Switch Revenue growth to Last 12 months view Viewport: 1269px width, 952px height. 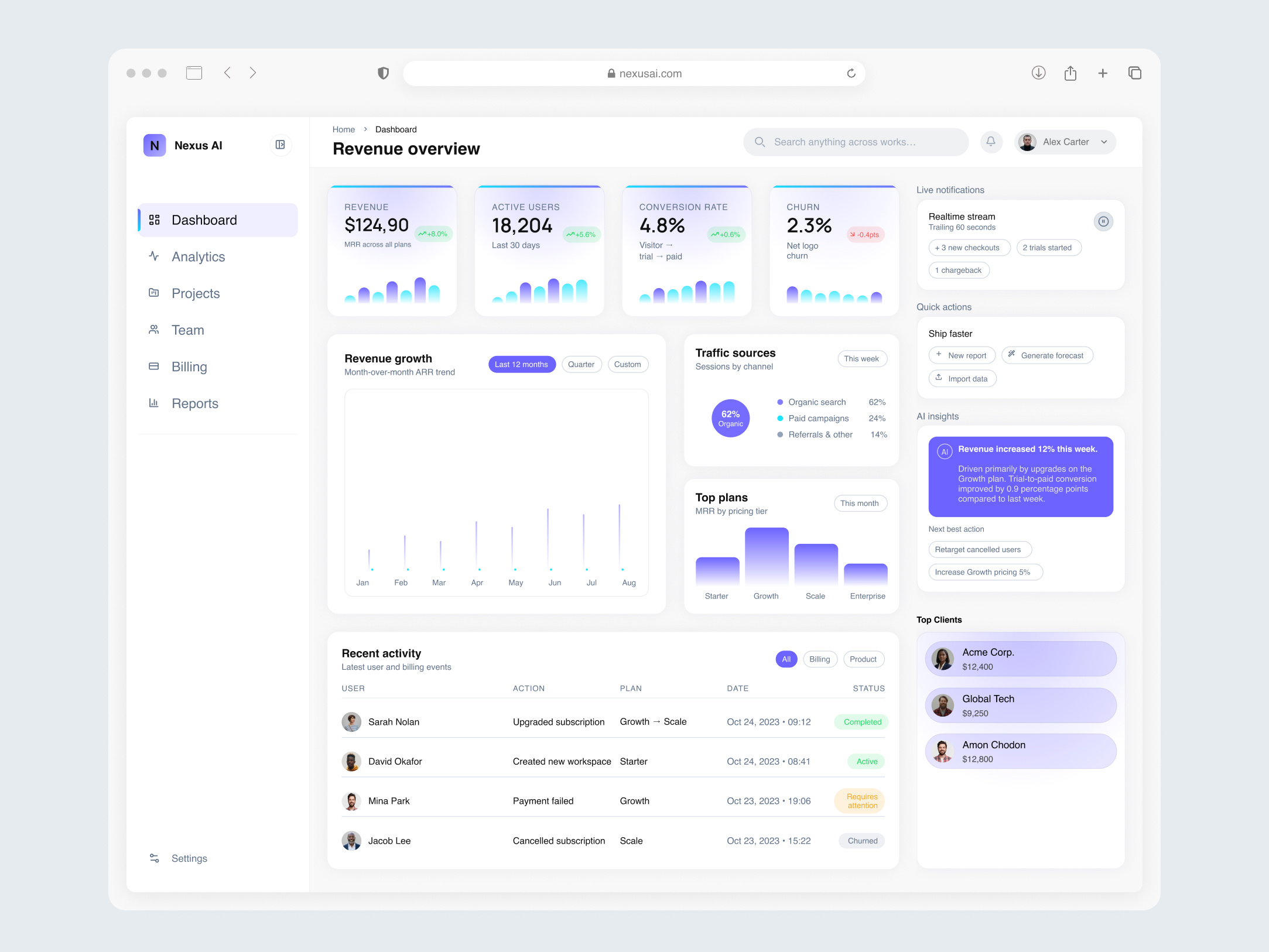click(521, 364)
